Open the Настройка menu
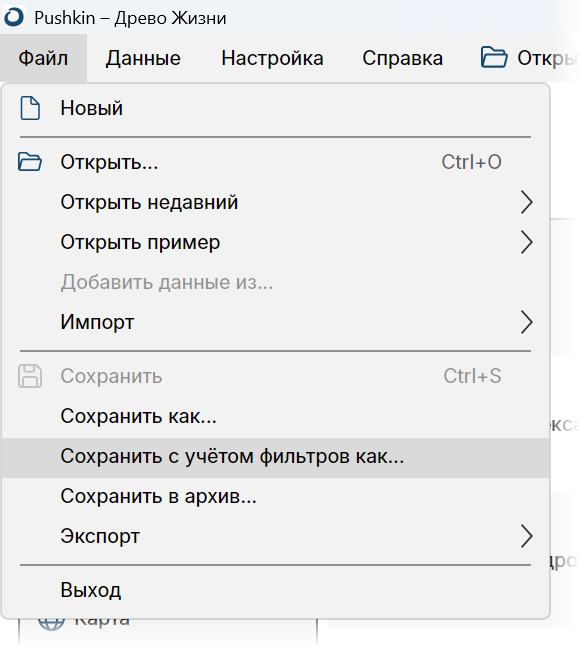580x648 pixels. (x=272, y=58)
